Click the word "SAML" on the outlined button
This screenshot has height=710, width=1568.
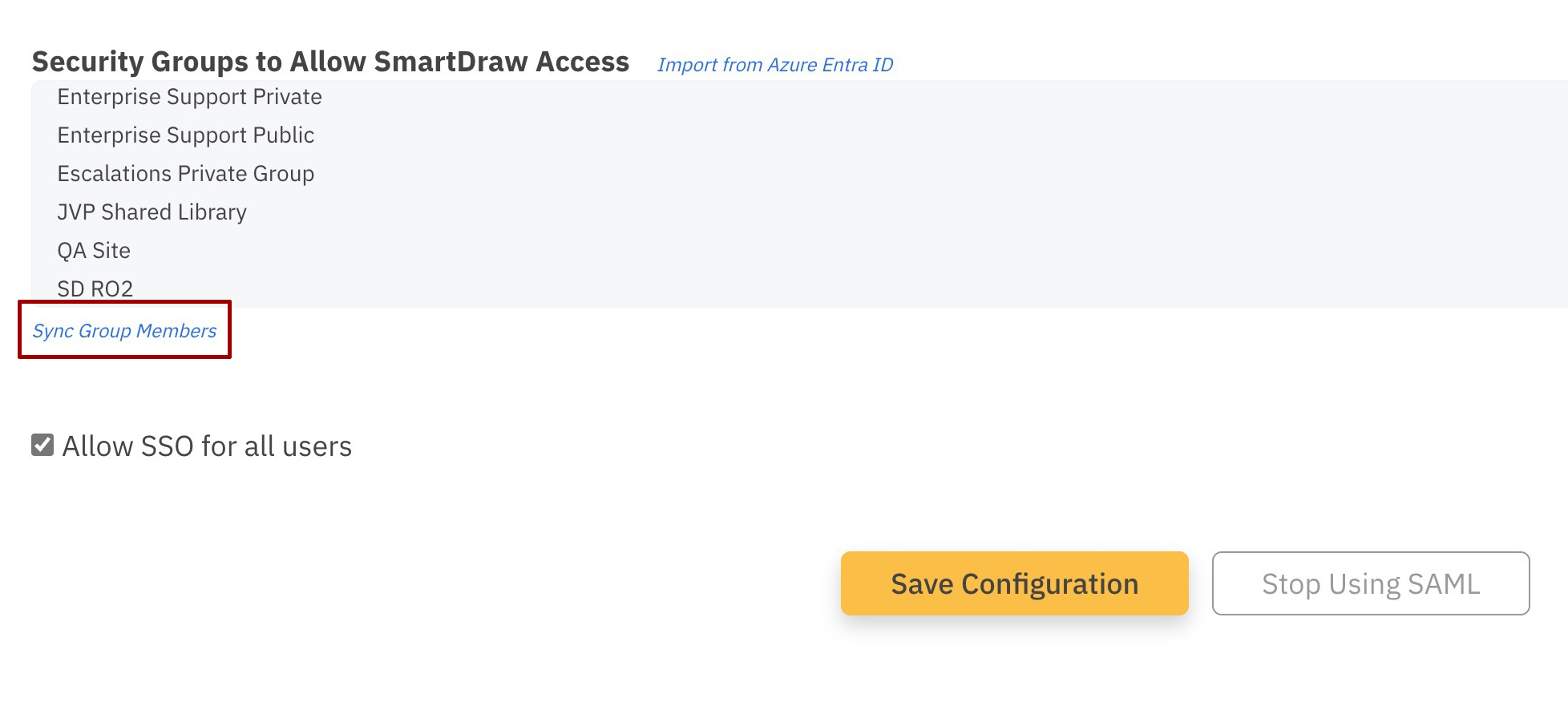pyautogui.click(x=1443, y=584)
